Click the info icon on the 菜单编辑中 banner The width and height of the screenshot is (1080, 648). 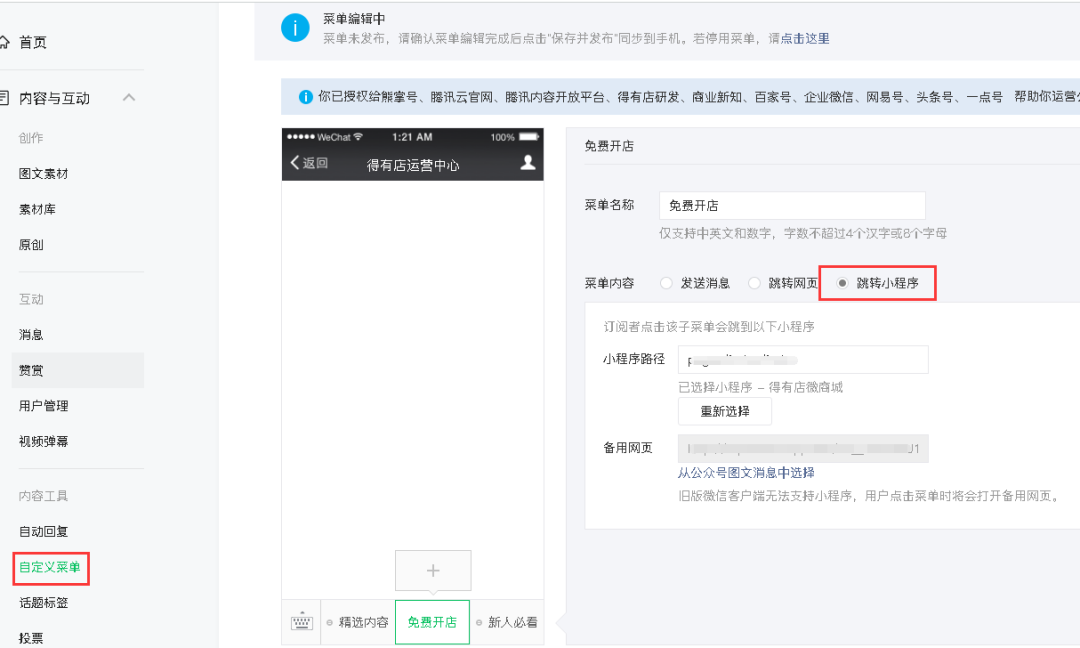(294, 28)
